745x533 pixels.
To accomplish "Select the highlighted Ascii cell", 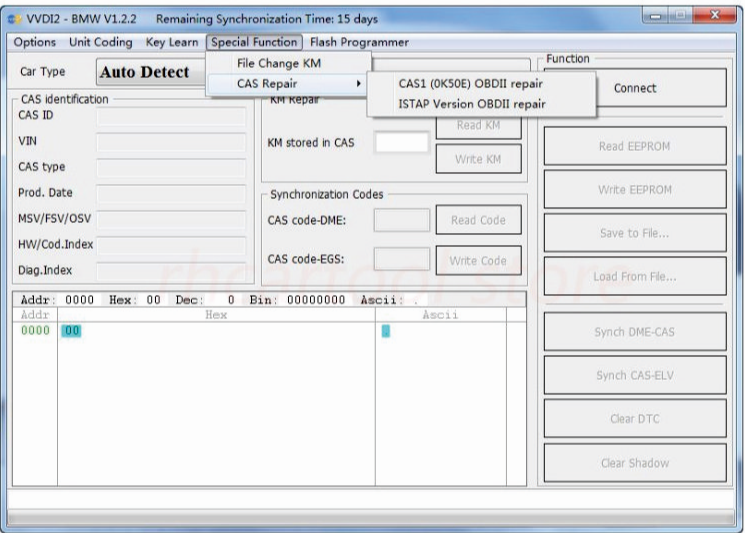I will (x=385, y=331).
